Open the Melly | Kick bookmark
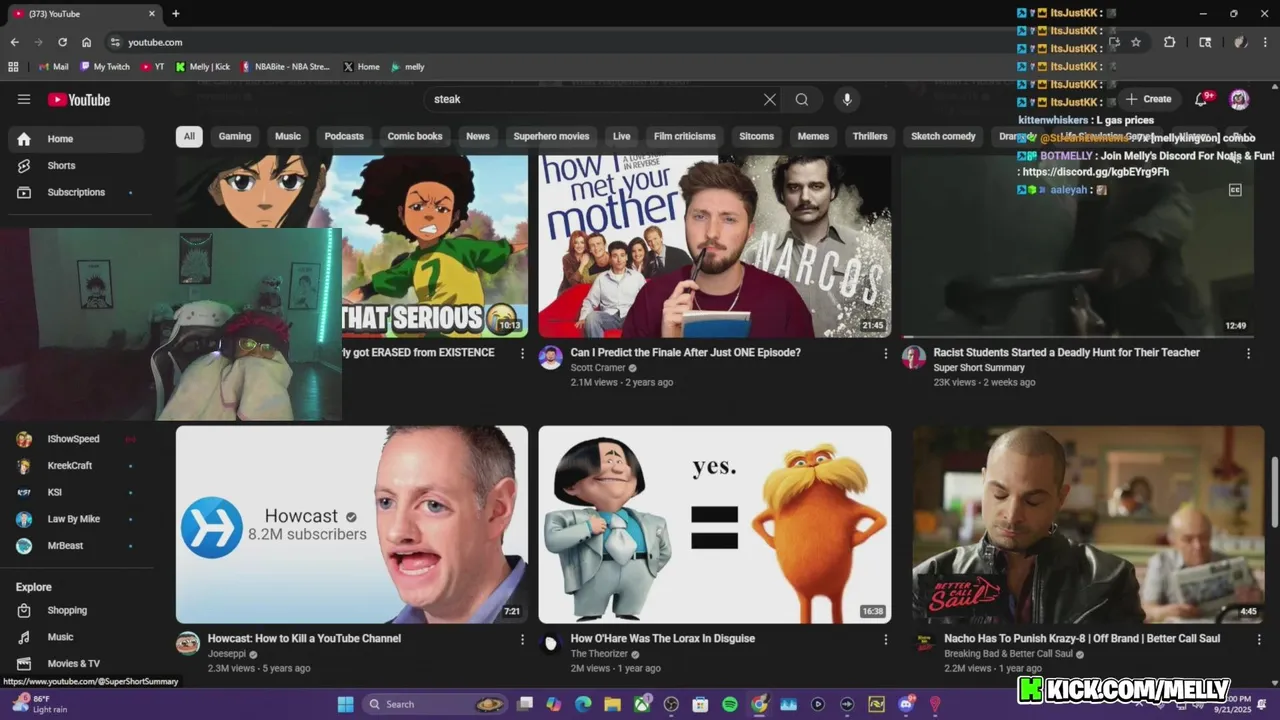 (202, 67)
